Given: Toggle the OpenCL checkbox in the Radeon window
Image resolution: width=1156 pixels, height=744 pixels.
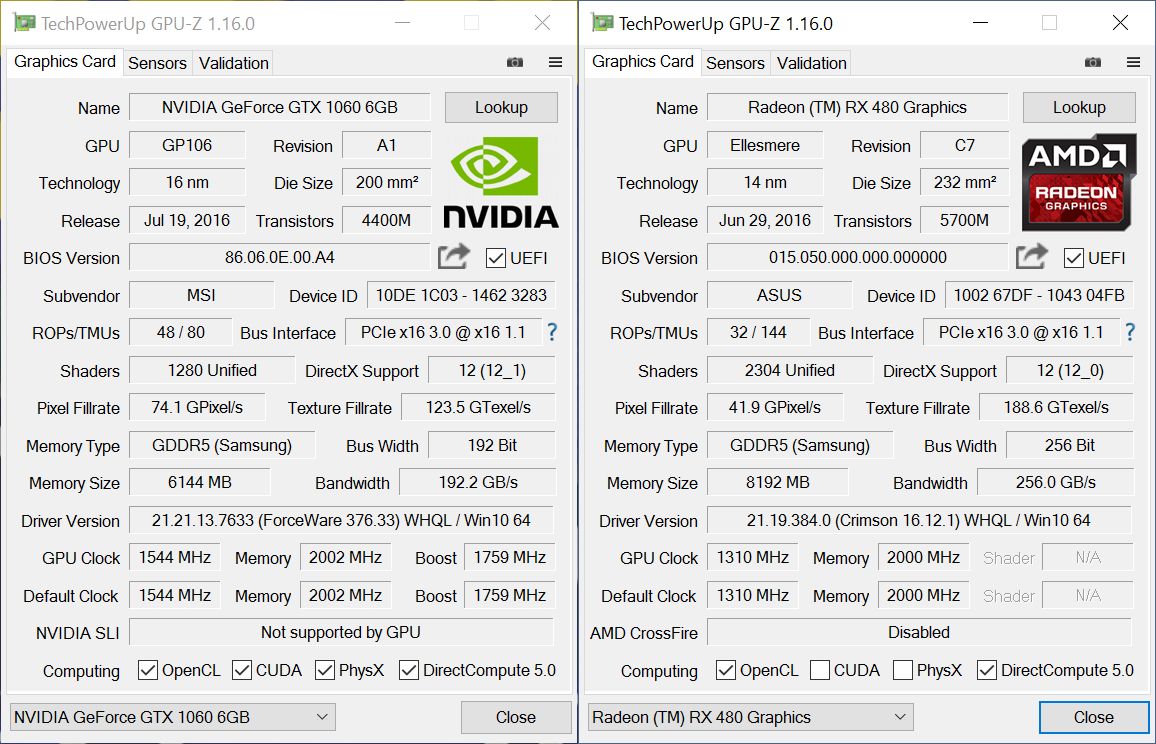Looking at the screenshot, I should (725, 670).
